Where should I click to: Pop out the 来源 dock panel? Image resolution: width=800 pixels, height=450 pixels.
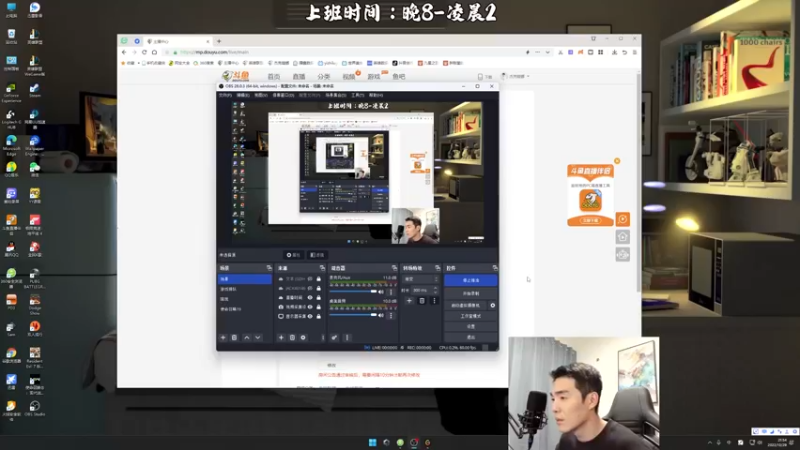pyautogui.click(x=322, y=268)
